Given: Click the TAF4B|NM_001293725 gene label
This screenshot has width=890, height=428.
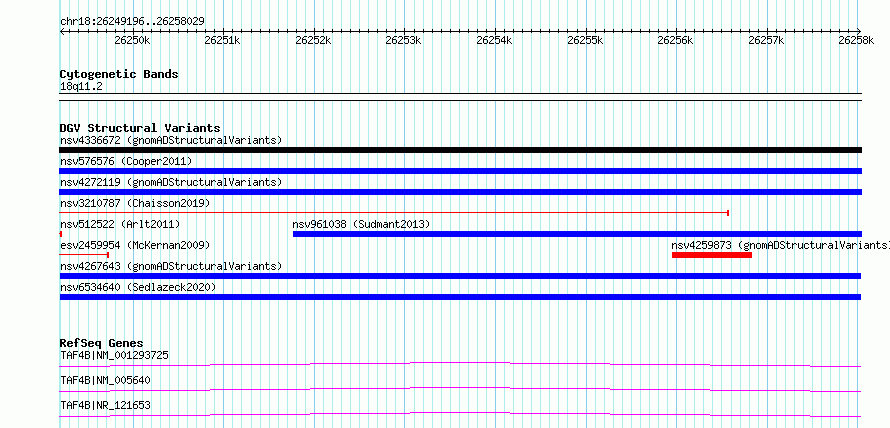Looking at the screenshot, I should pyautogui.click(x=114, y=355).
